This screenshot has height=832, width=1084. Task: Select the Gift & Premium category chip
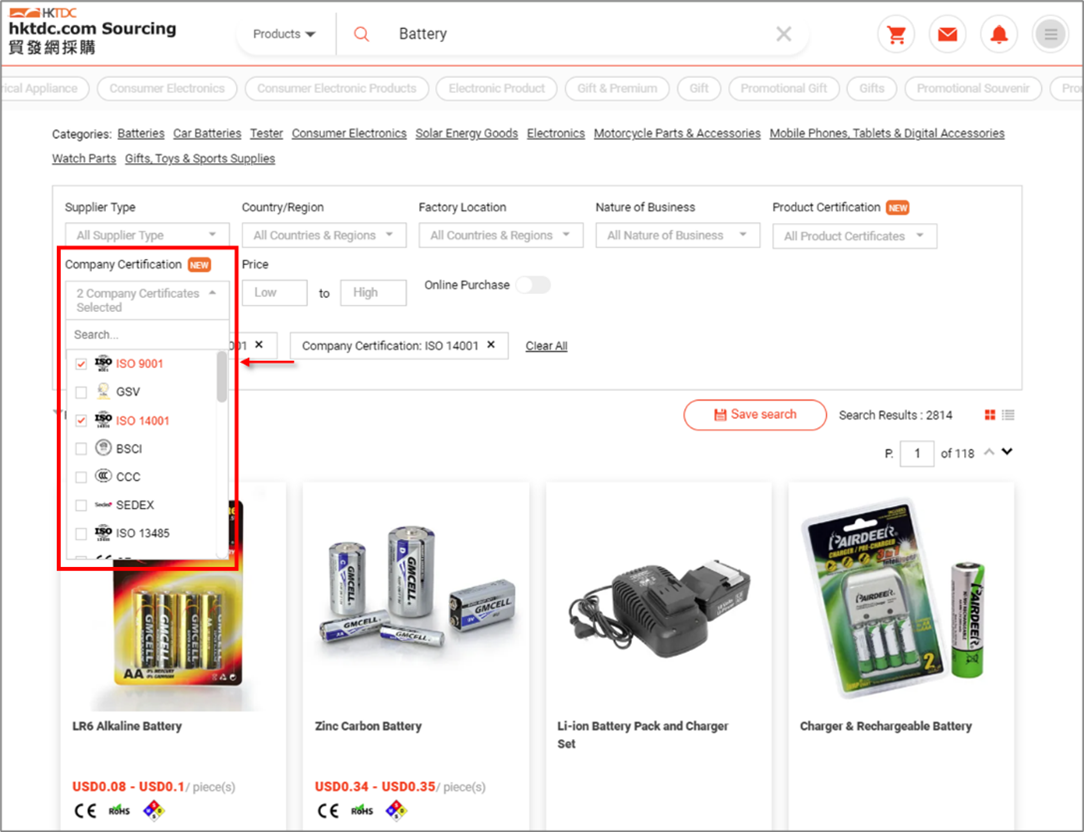(x=617, y=88)
